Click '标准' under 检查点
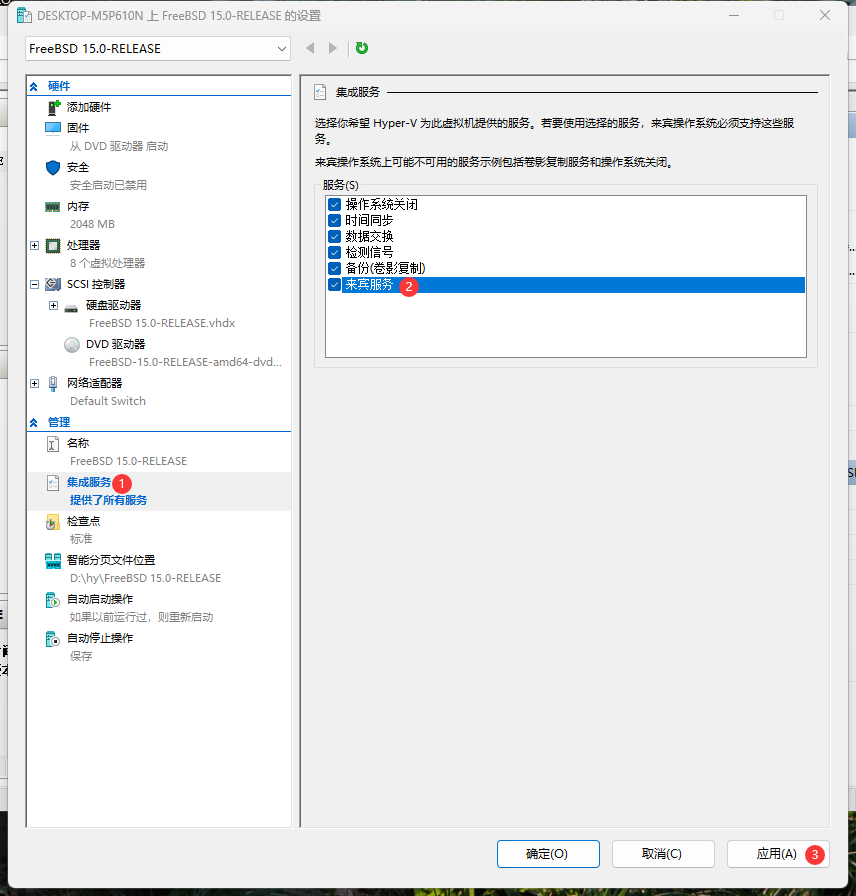 tap(81, 539)
